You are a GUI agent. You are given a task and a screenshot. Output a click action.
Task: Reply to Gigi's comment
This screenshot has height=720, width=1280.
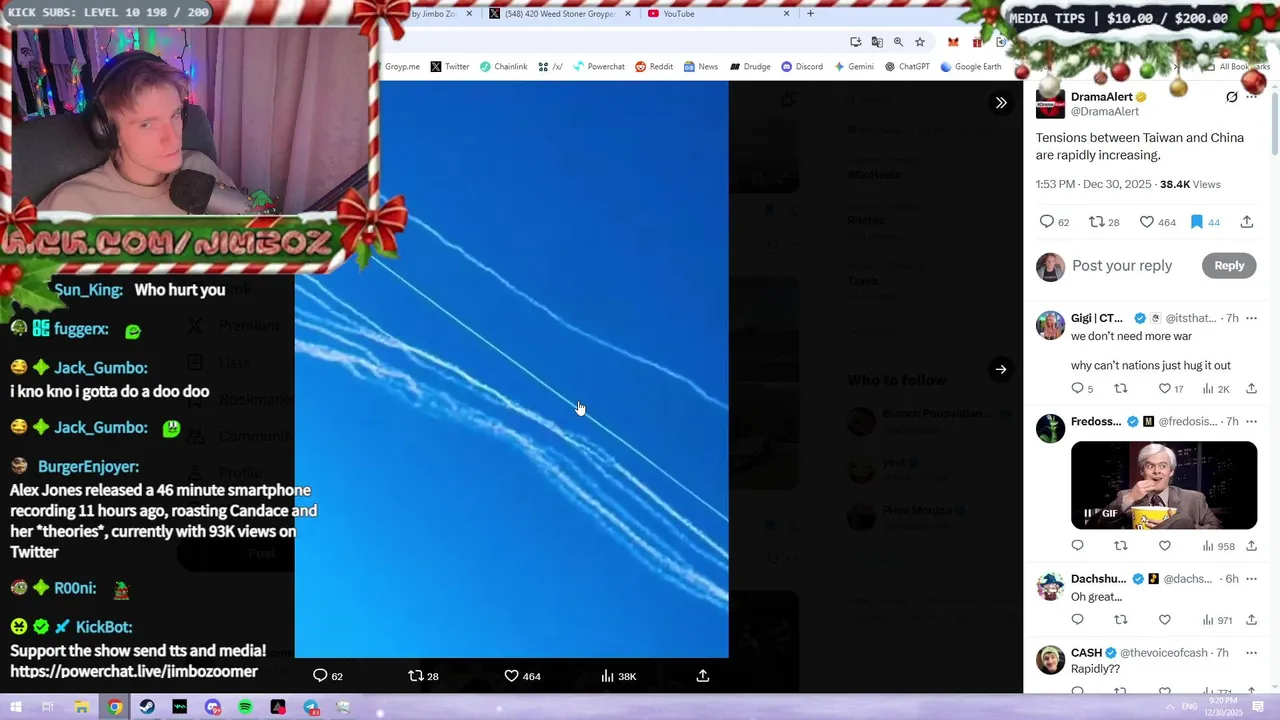click(1082, 389)
